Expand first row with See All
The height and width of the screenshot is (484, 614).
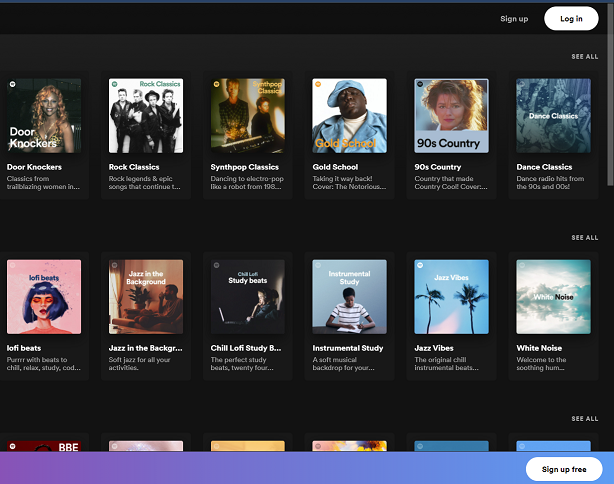(x=584, y=57)
